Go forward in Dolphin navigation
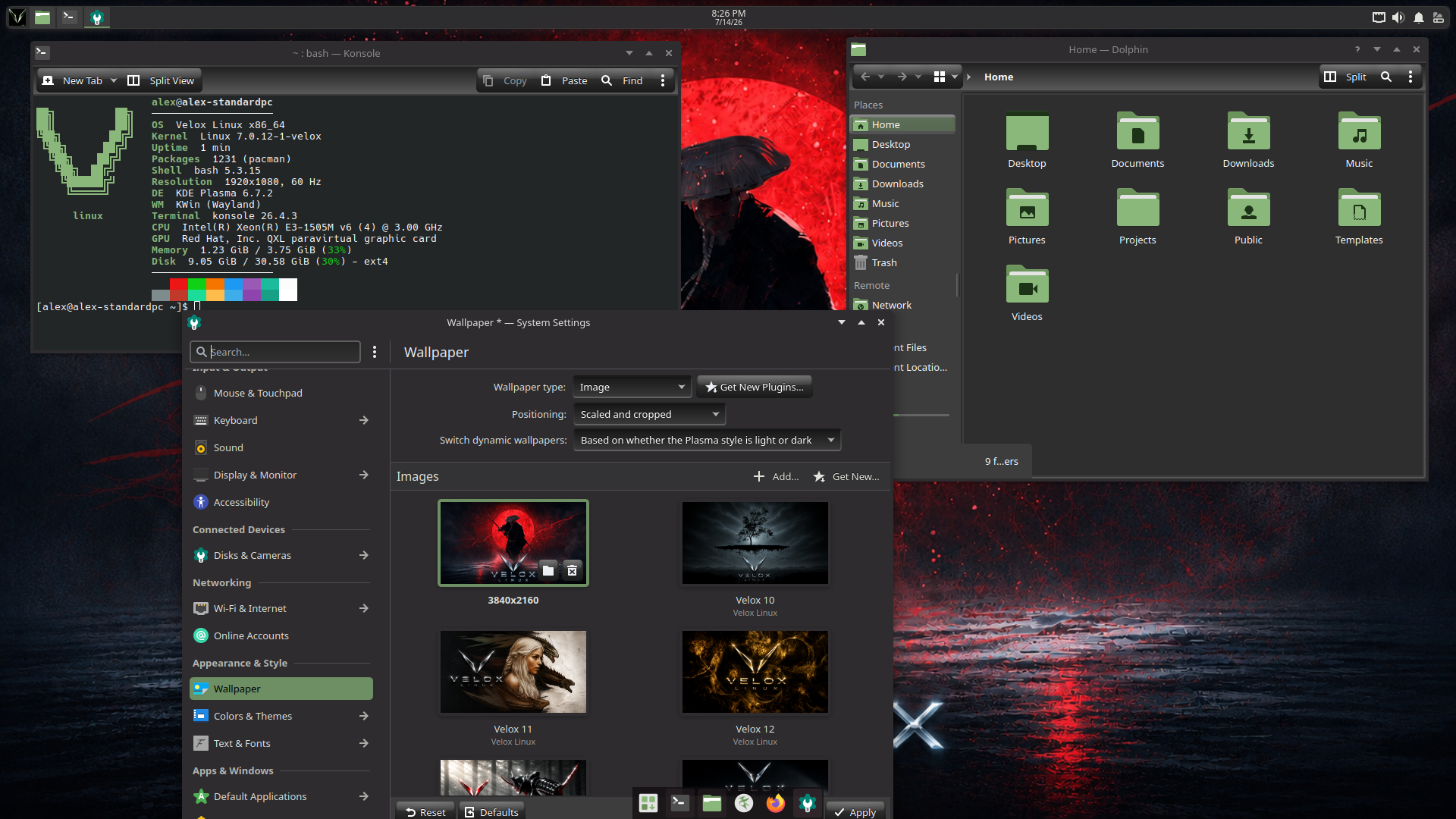The height and width of the screenshot is (819, 1456). coord(902,77)
